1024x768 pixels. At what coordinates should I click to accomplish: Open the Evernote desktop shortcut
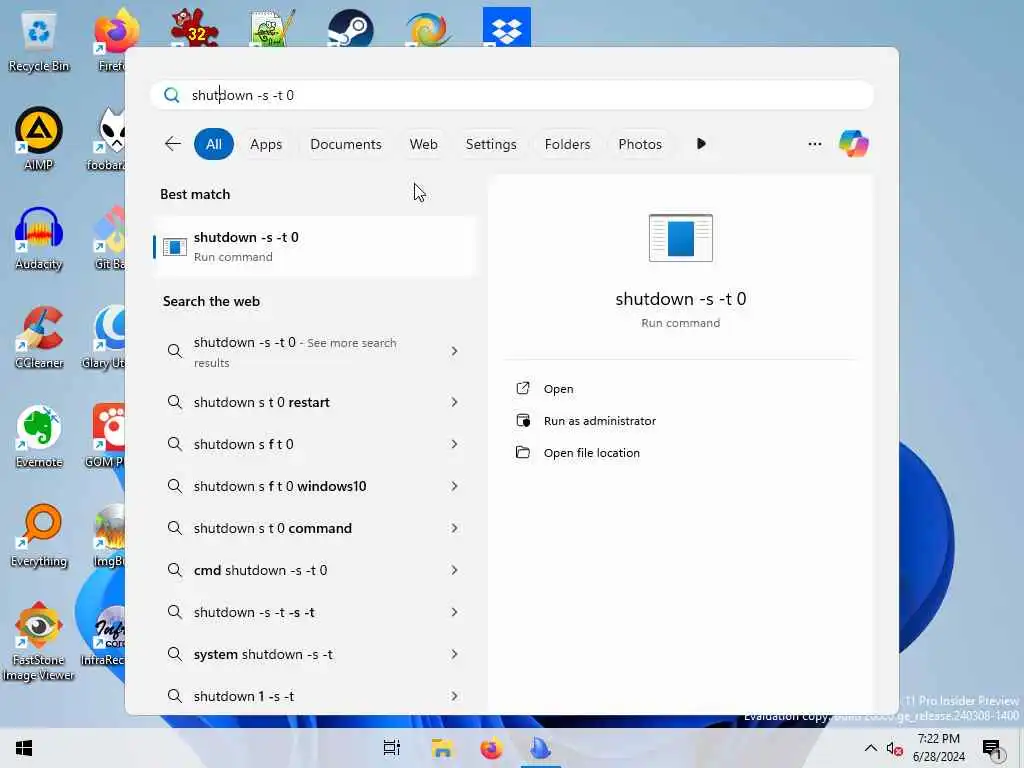[x=39, y=436]
